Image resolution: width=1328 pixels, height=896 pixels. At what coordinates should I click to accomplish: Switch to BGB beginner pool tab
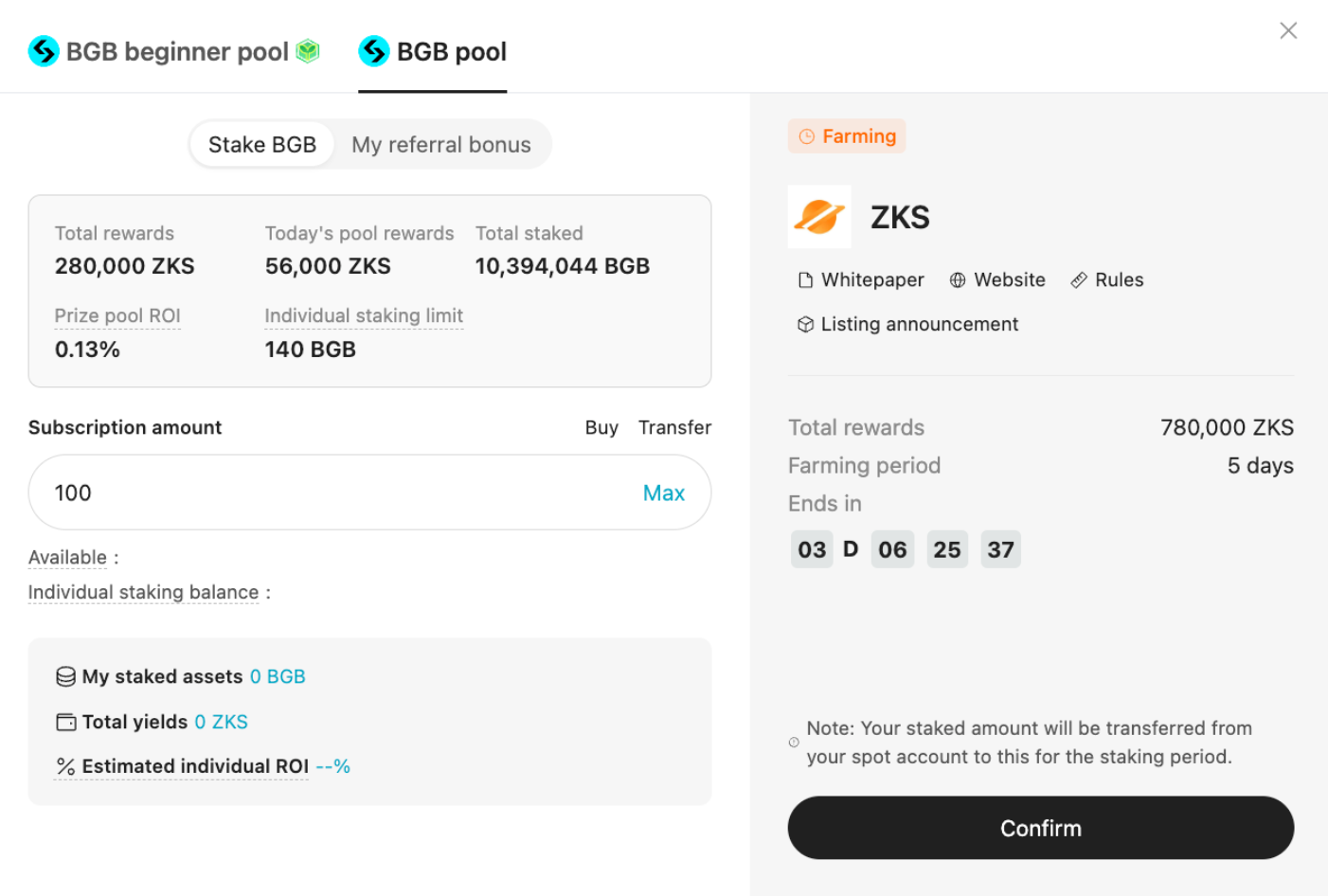tap(174, 51)
